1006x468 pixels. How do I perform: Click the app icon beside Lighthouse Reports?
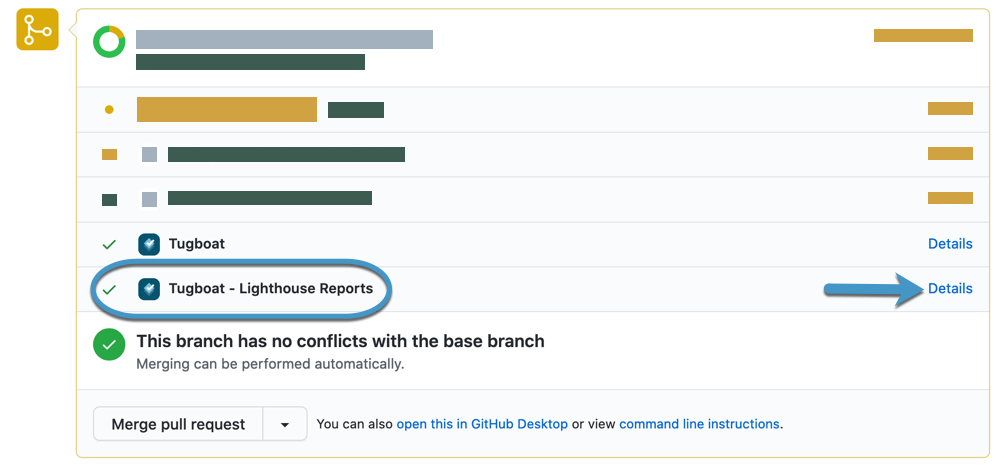pyautogui.click(x=149, y=289)
